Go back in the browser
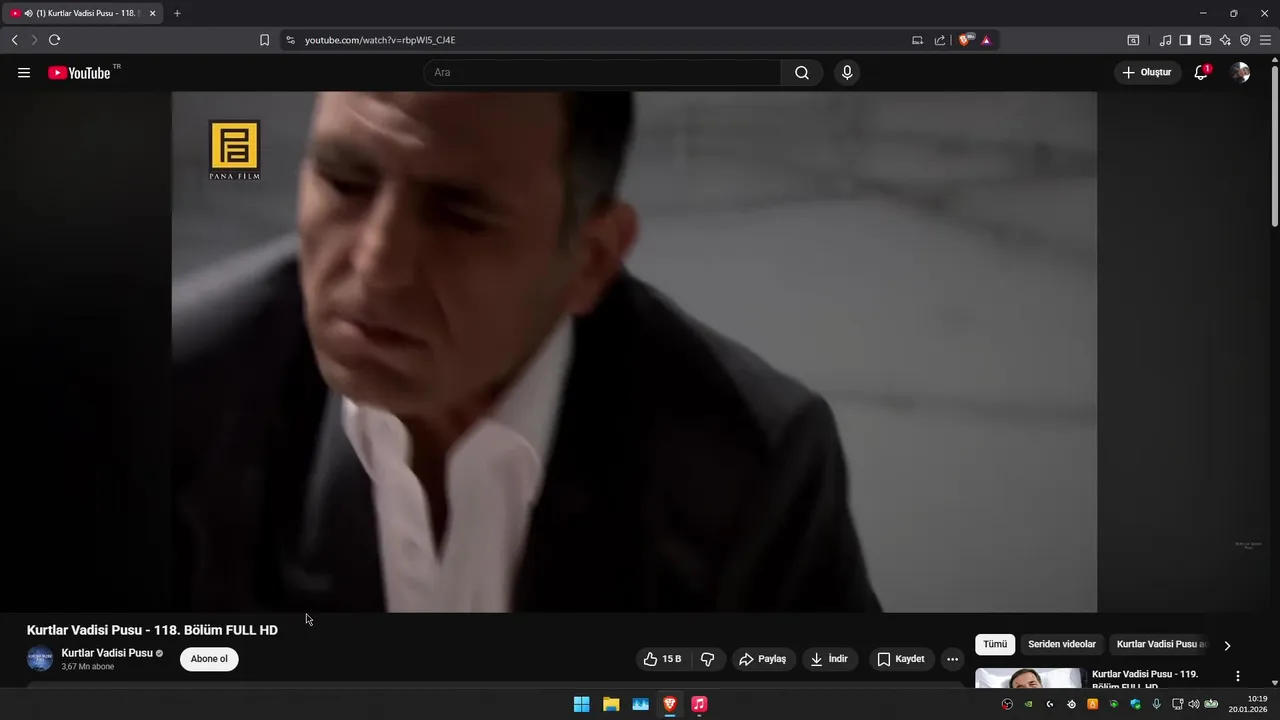1280x720 pixels. (14, 40)
